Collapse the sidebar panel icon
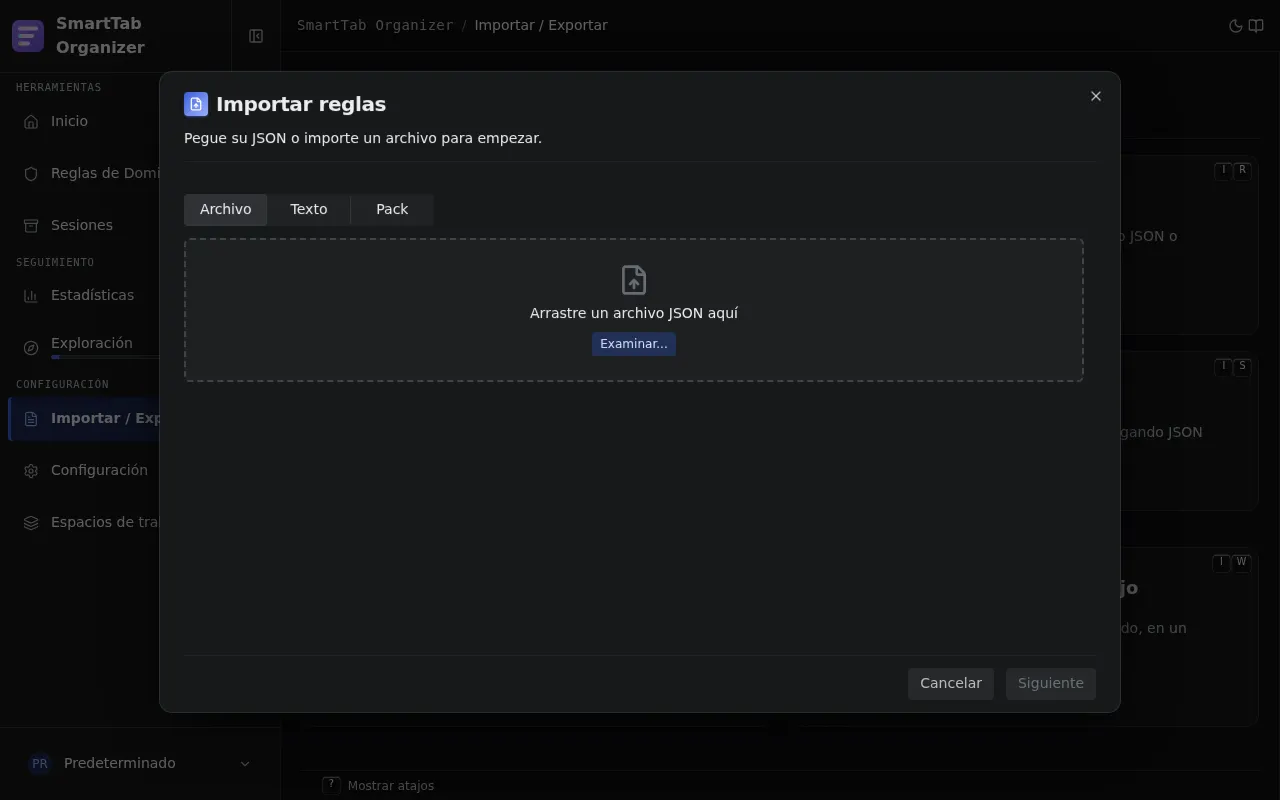This screenshot has height=800, width=1280. 256,36
